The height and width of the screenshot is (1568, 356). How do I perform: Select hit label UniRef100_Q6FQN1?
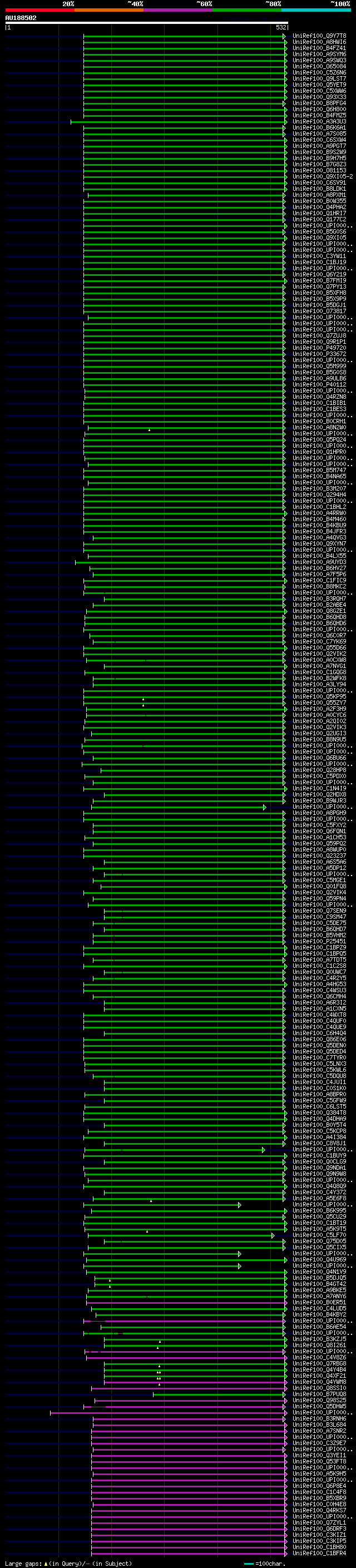[319, 832]
